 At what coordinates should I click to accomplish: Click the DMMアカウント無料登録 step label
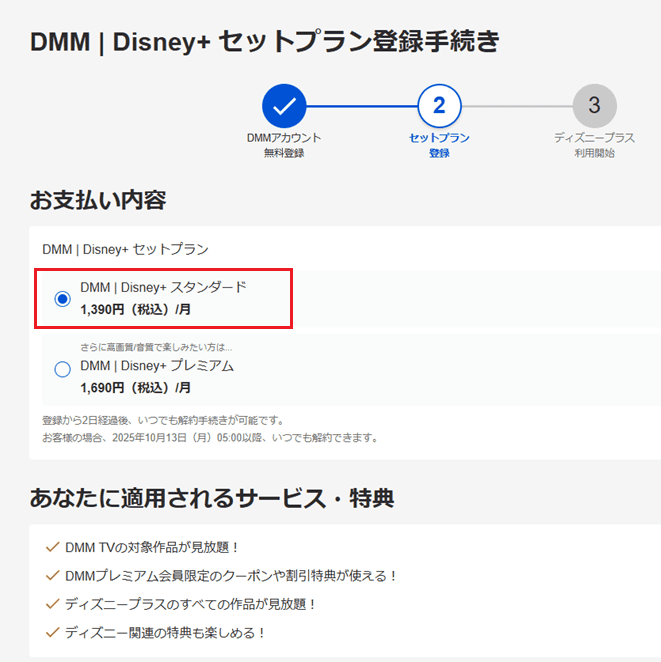point(284,145)
